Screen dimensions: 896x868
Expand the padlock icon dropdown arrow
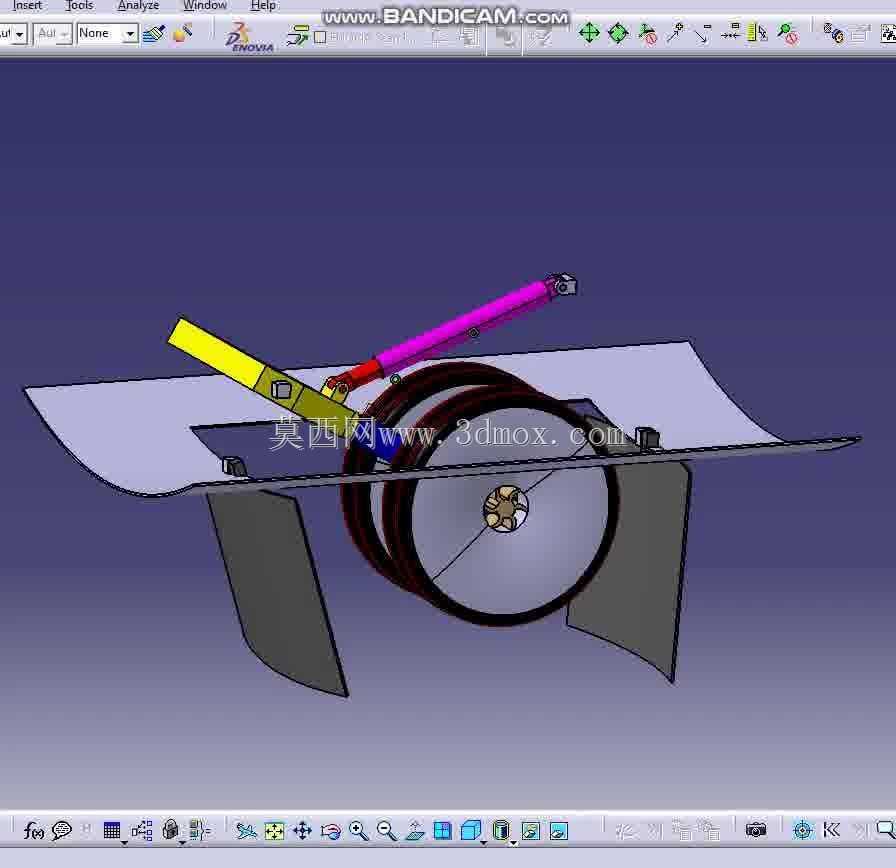(x=182, y=843)
